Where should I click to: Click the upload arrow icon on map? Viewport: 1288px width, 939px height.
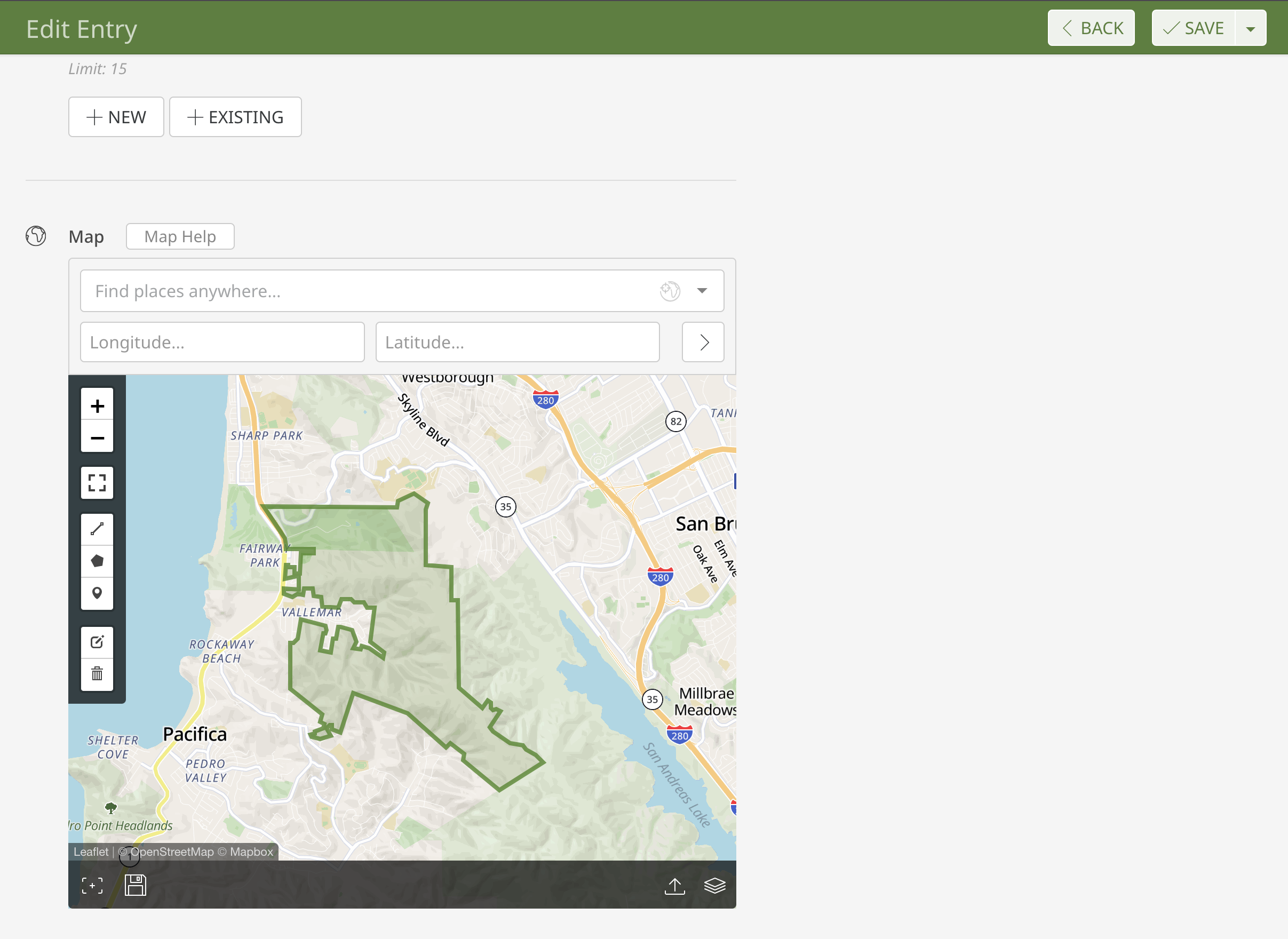675,886
